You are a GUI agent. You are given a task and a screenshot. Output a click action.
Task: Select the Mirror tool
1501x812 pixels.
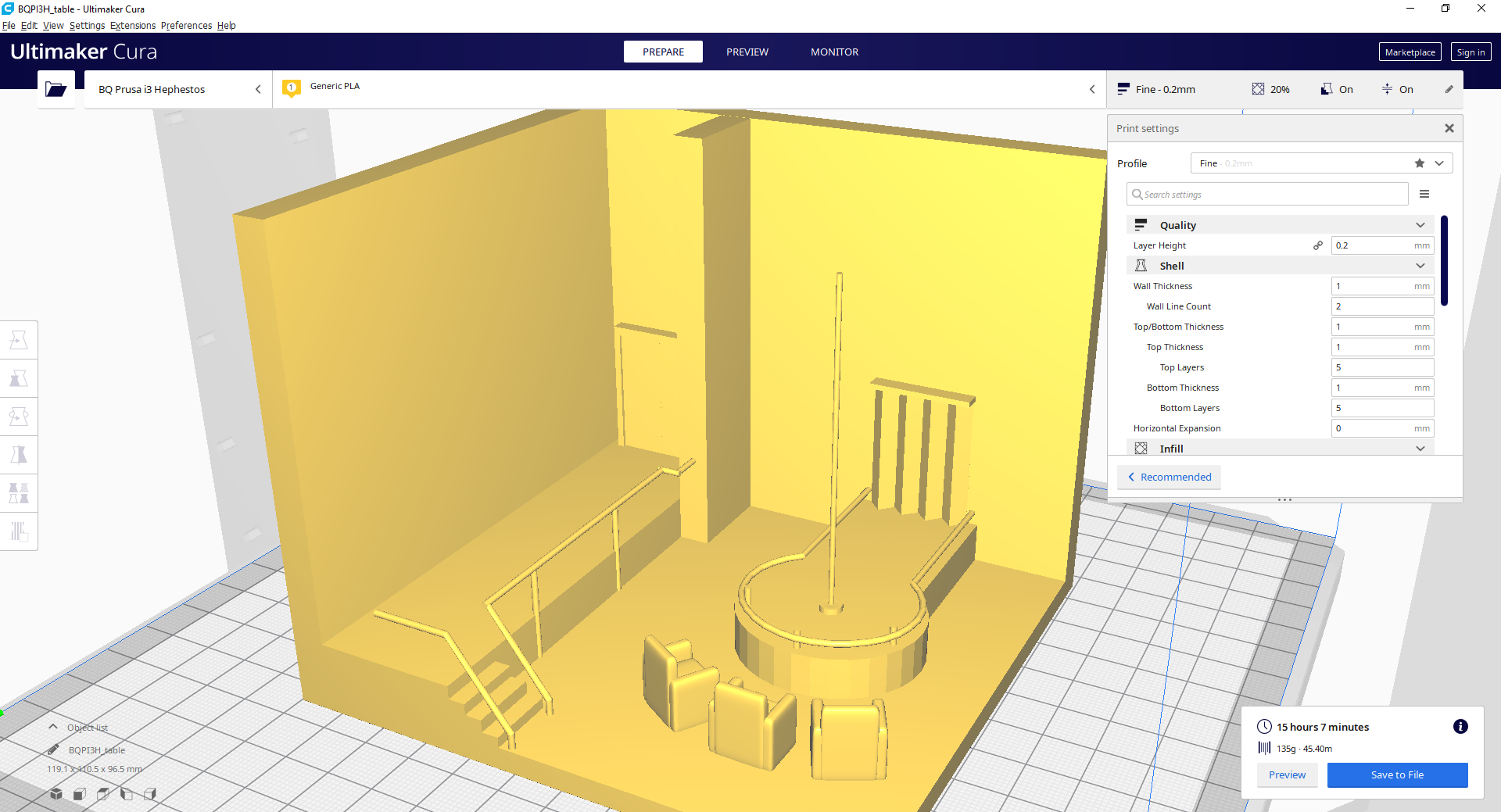point(19,454)
